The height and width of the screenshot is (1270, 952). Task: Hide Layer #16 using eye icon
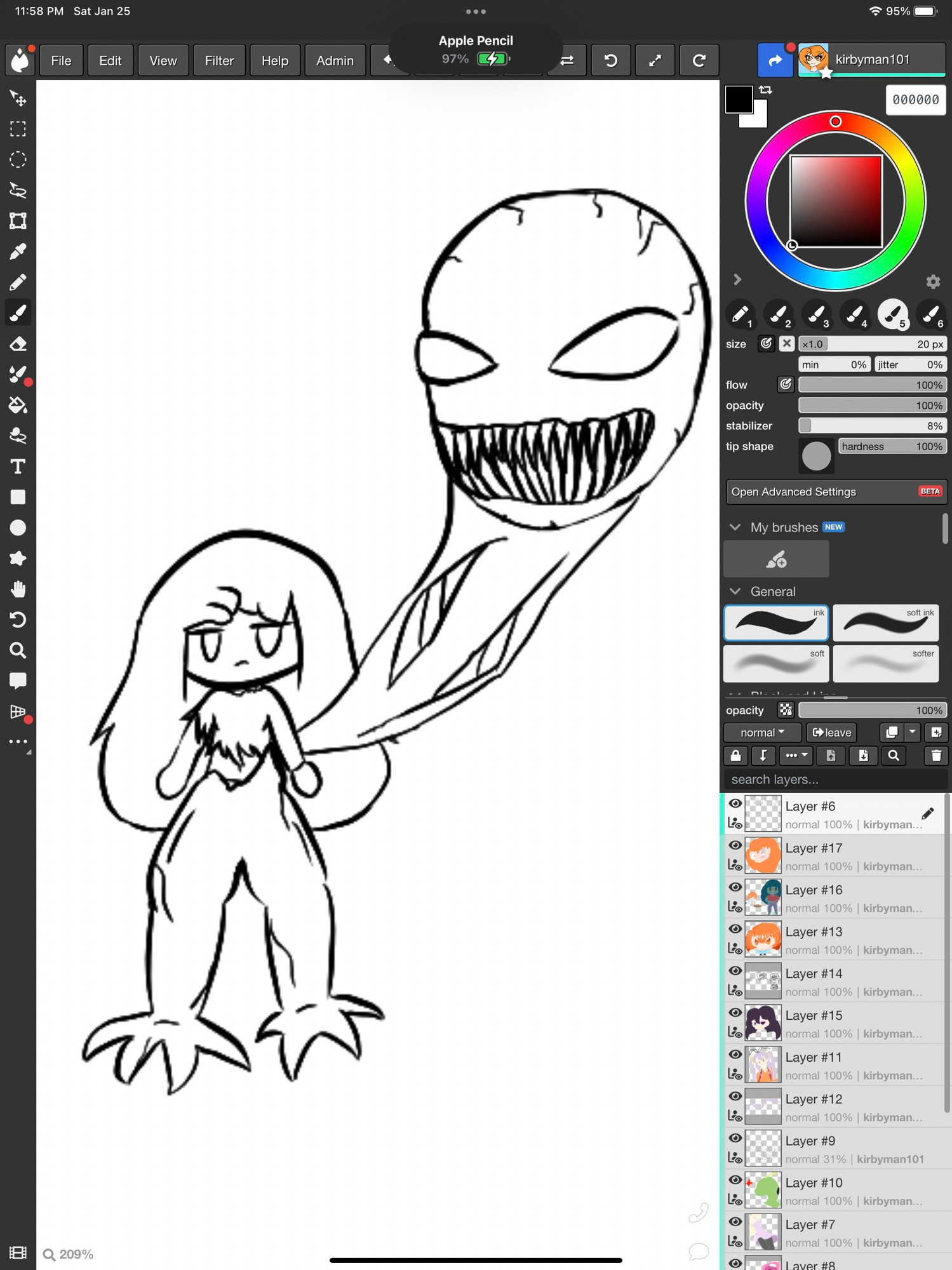735,888
